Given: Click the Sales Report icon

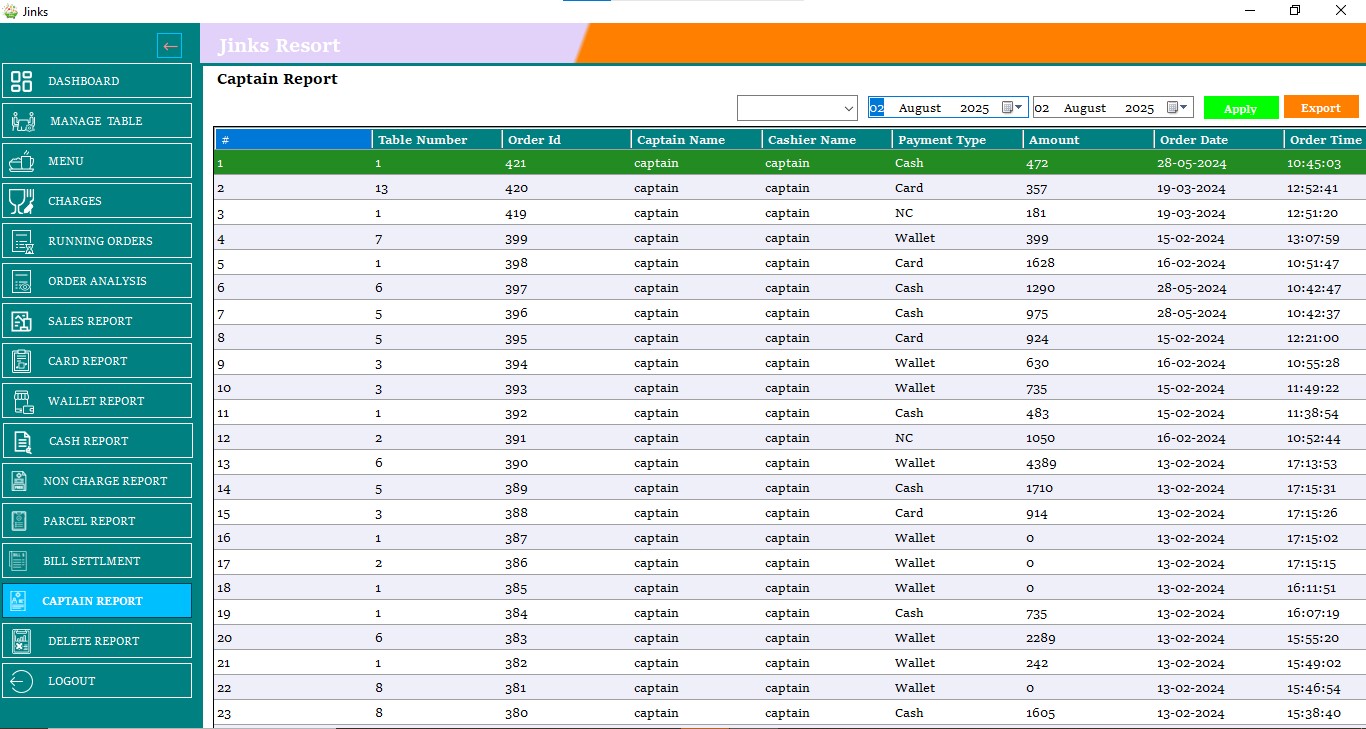Looking at the screenshot, I should point(21,321).
